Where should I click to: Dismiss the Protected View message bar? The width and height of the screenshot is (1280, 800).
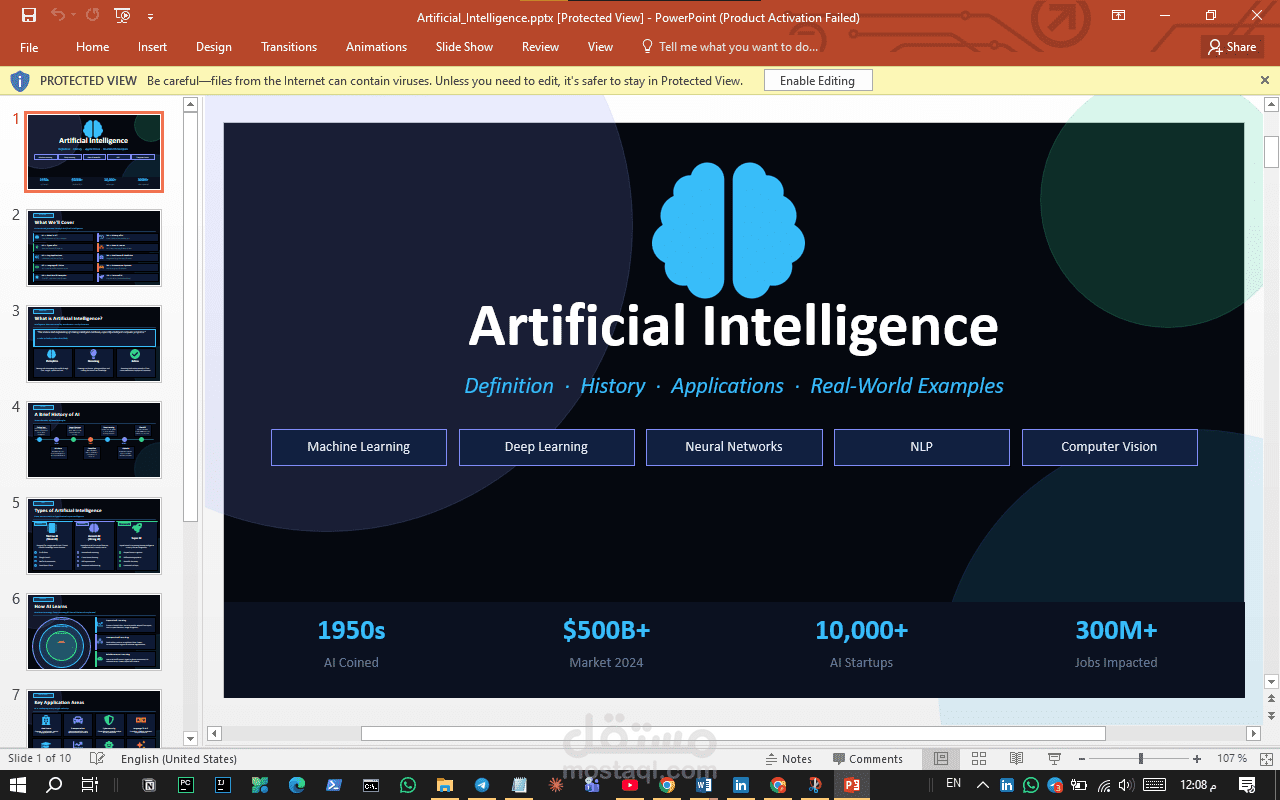click(x=1265, y=80)
